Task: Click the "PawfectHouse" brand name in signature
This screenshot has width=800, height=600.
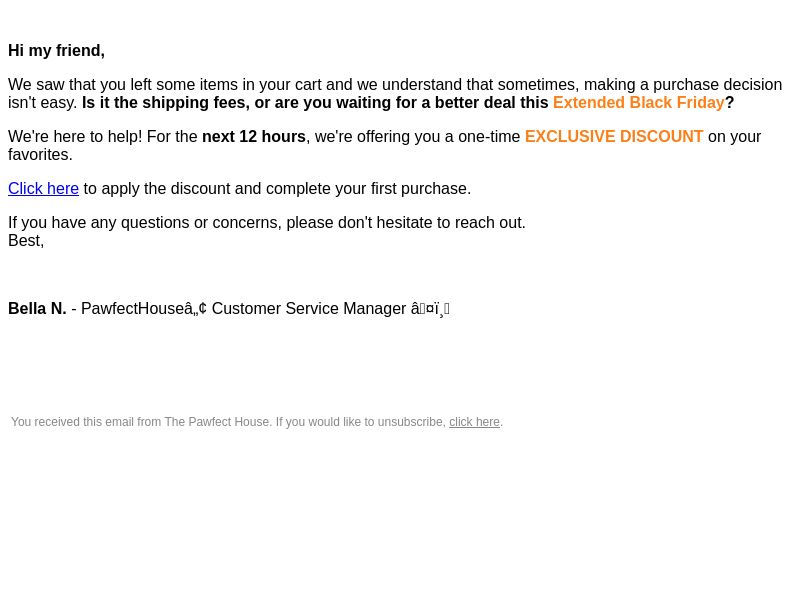Action: click(x=133, y=309)
